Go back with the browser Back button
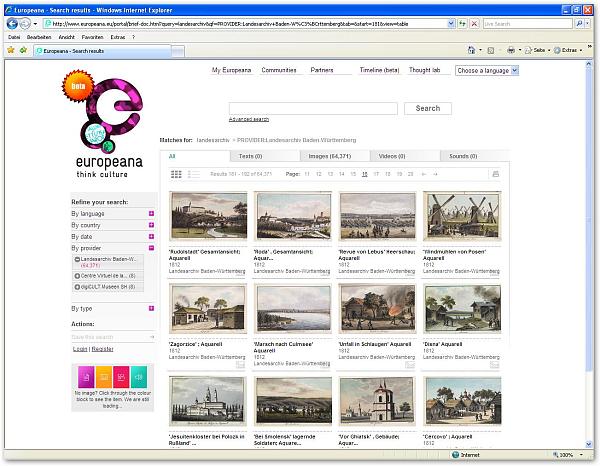Screen dimensions: 600x466 [x=12, y=24]
